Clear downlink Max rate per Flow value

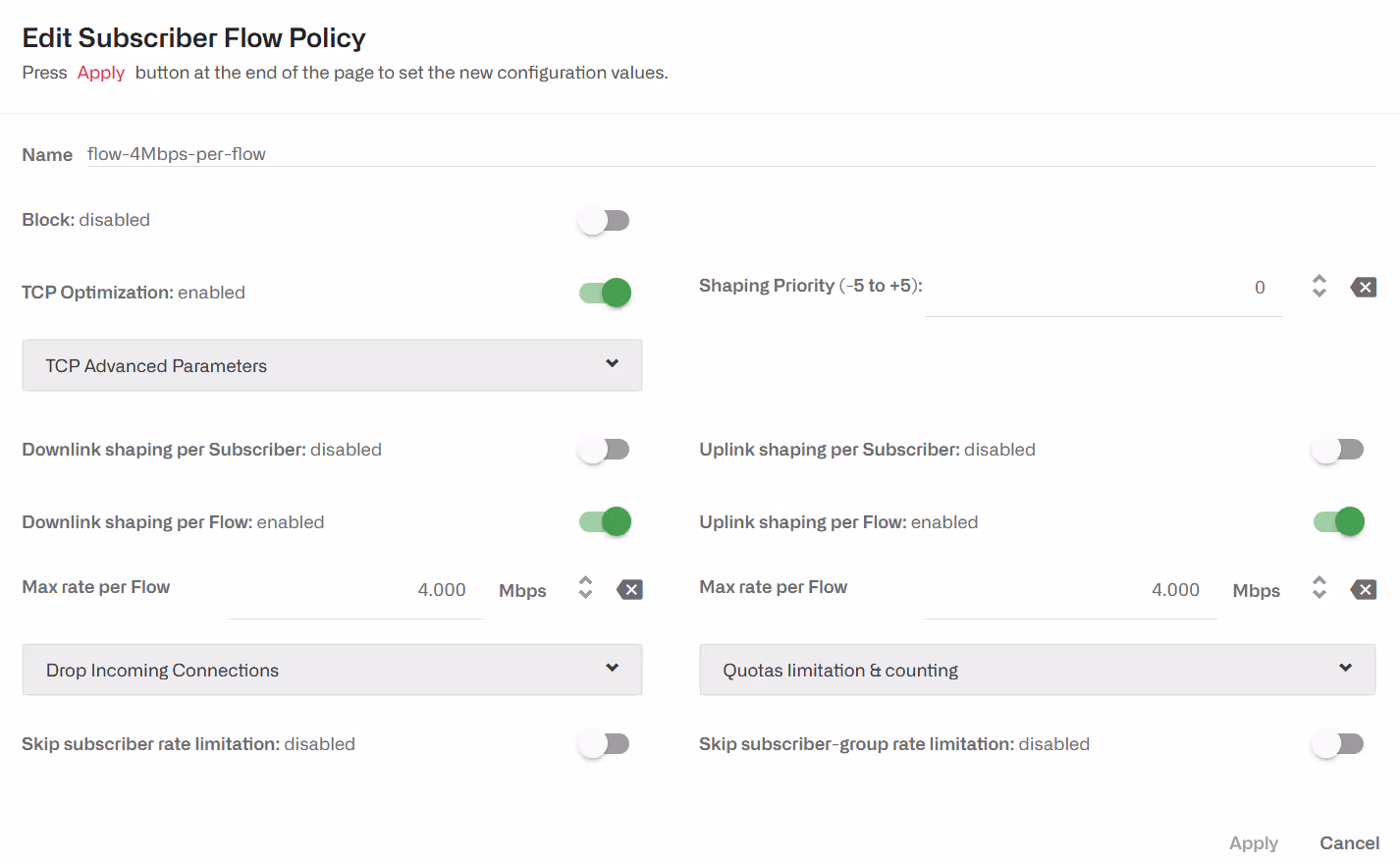[x=629, y=590]
